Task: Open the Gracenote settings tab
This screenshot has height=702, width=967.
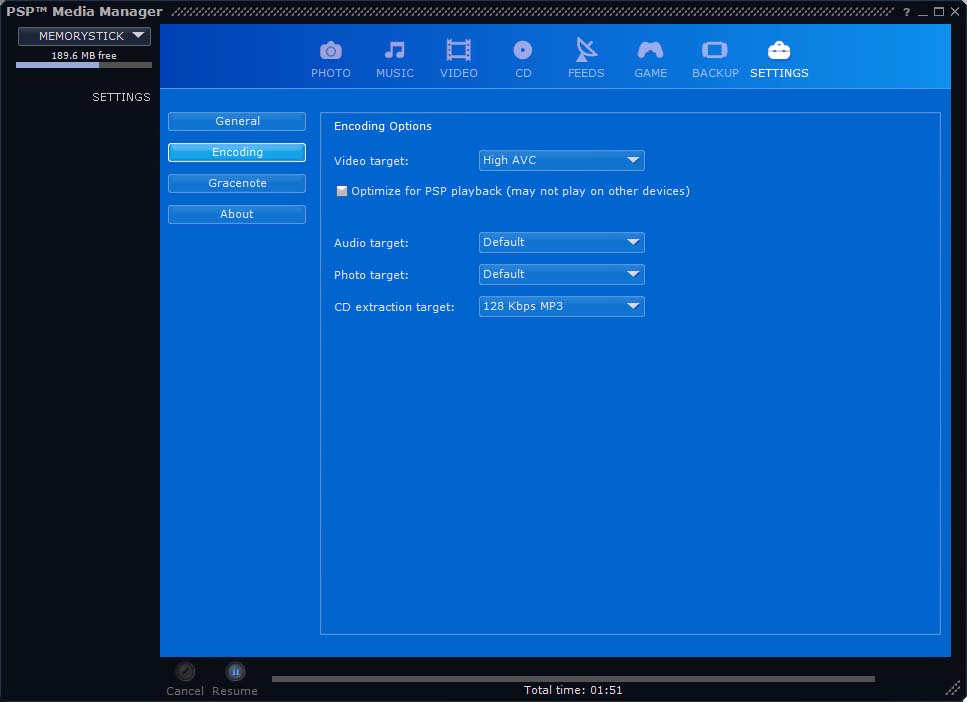Action: pyautogui.click(x=237, y=183)
